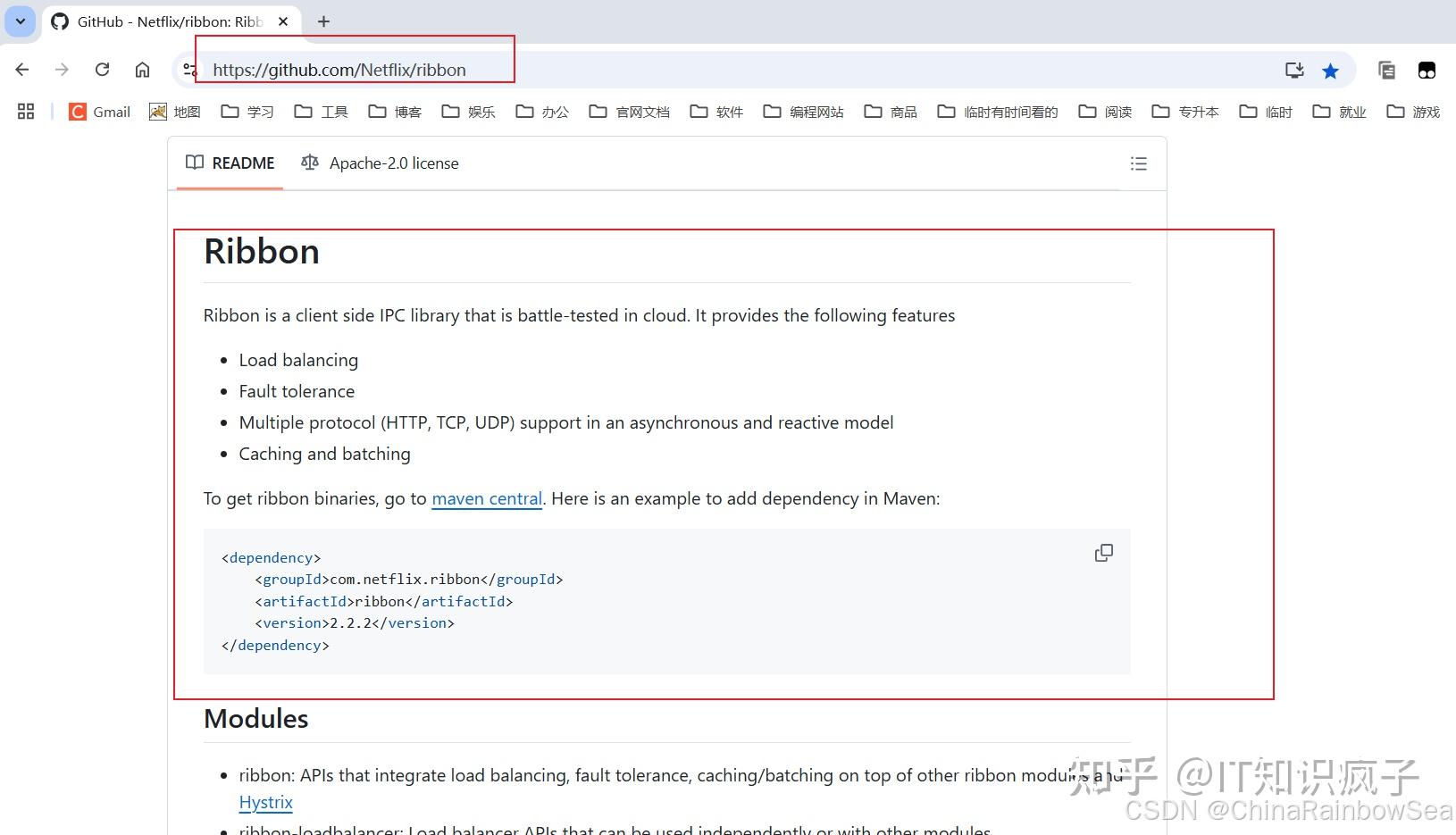Image resolution: width=1456 pixels, height=835 pixels.
Task: Copy the Maven dependency code snippet
Action: [1104, 553]
